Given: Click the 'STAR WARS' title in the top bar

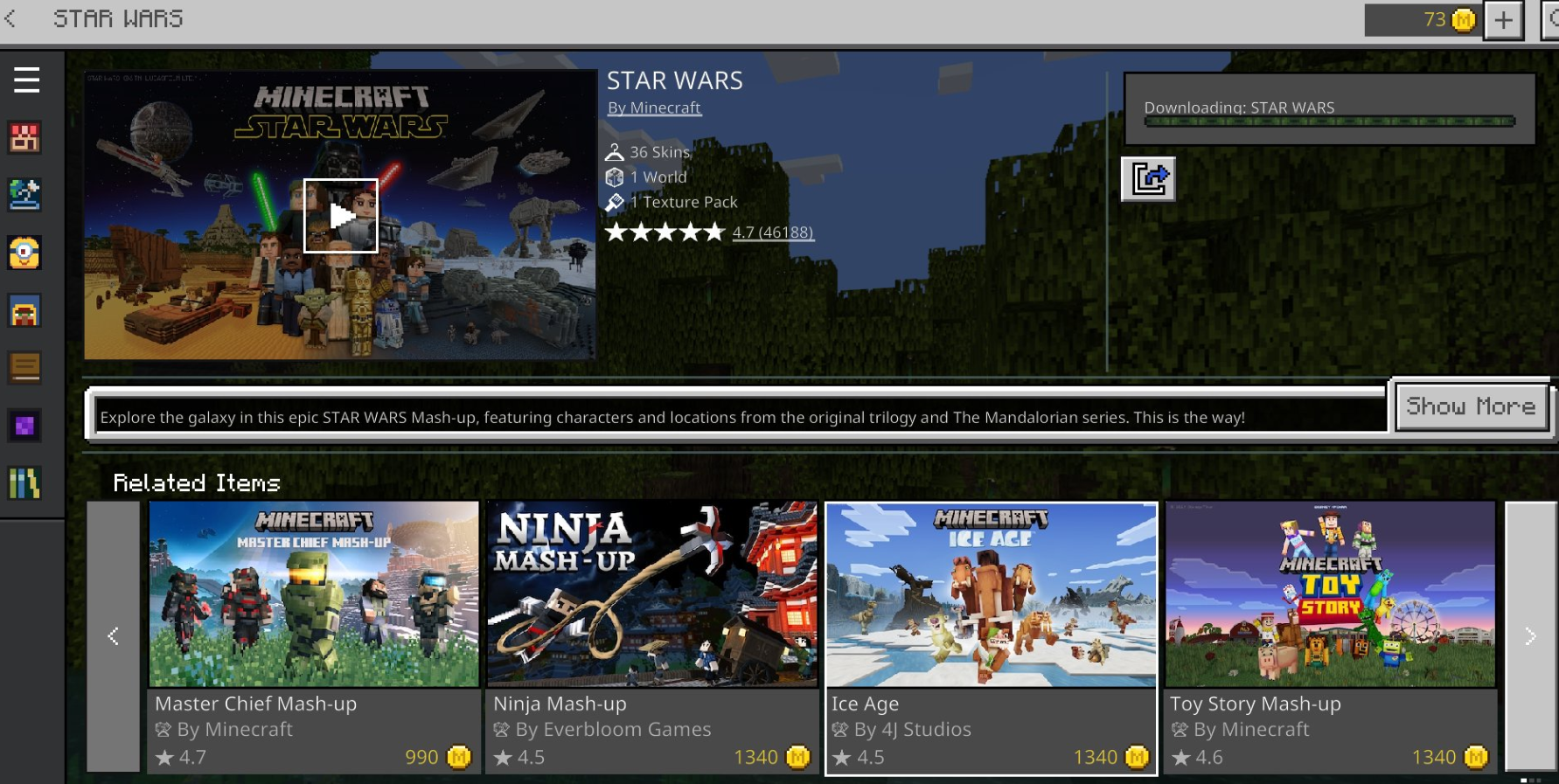Looking at the screenshot, I should pyautogui.click(x=118, y=18).
